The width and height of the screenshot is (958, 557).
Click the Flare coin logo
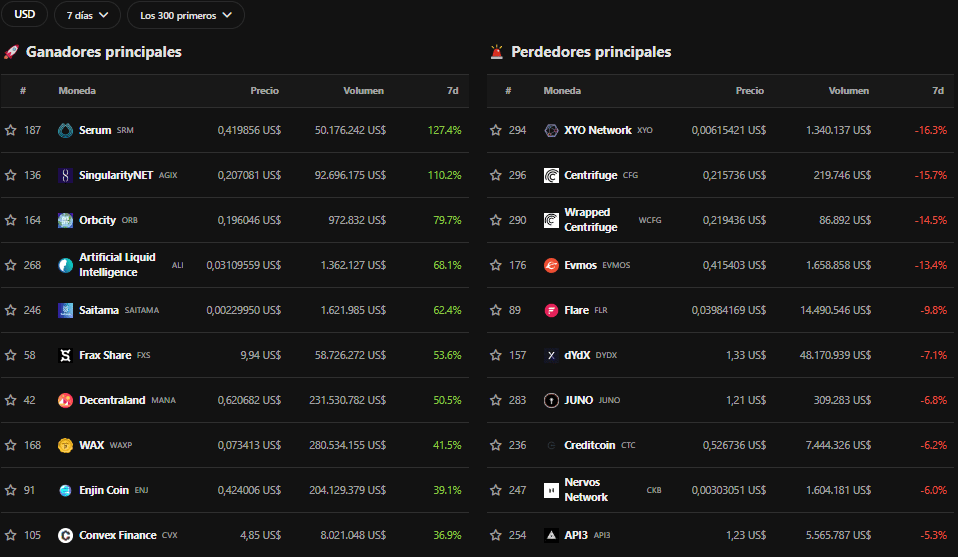[x=551, y=310]
